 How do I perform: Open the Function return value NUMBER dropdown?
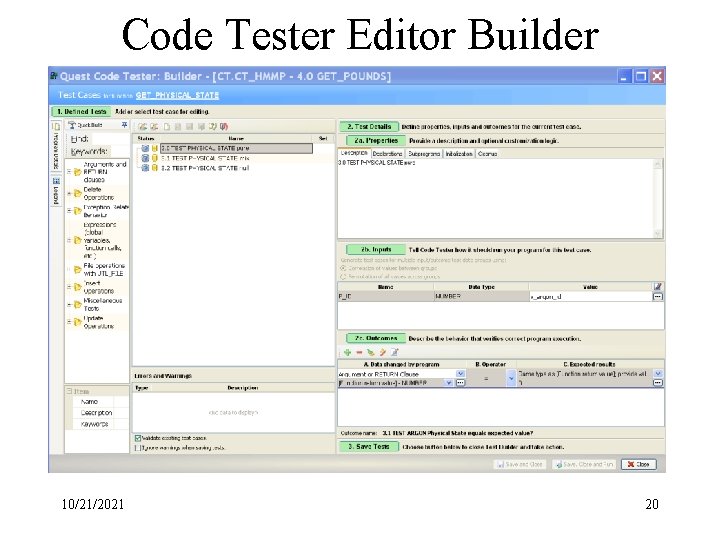point(449,382)
